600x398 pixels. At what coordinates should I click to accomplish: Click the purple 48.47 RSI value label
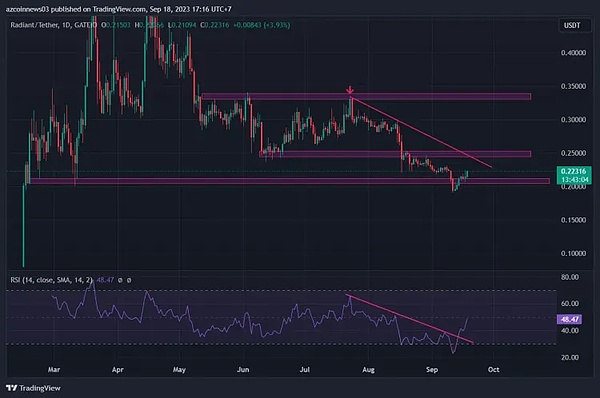coord(569,319)
